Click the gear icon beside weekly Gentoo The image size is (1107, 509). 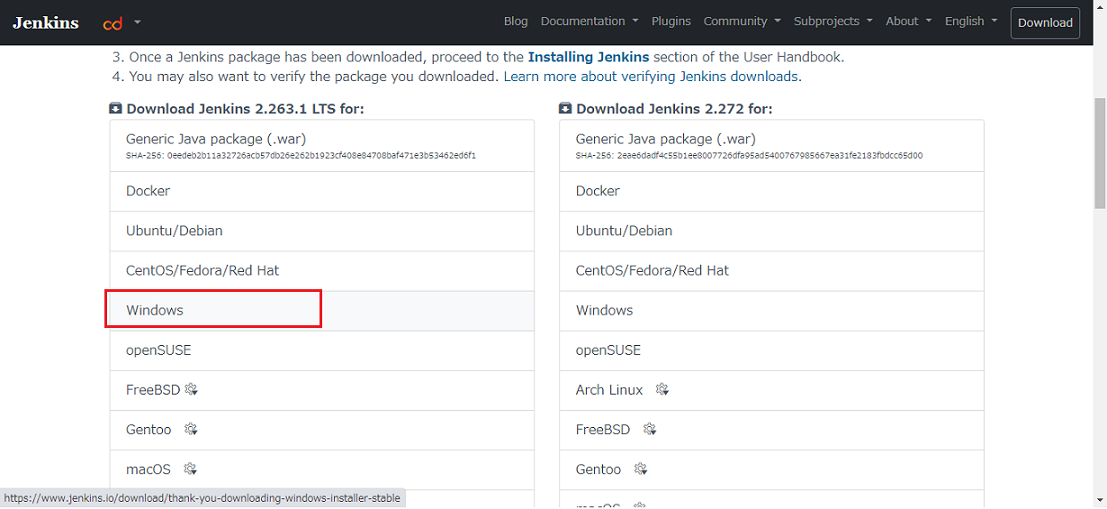point(641,469)
